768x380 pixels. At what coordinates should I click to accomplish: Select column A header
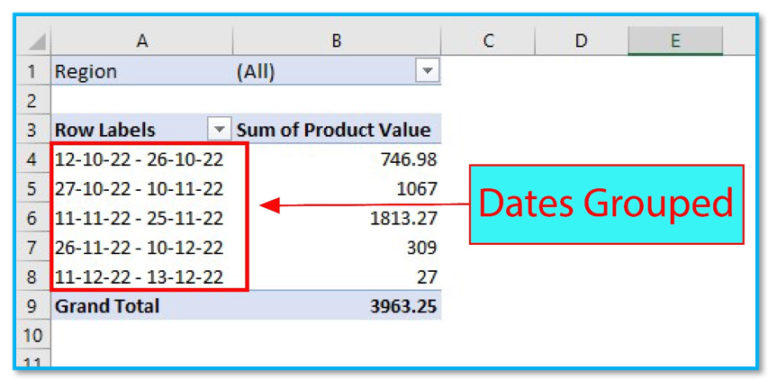(142, 41)
